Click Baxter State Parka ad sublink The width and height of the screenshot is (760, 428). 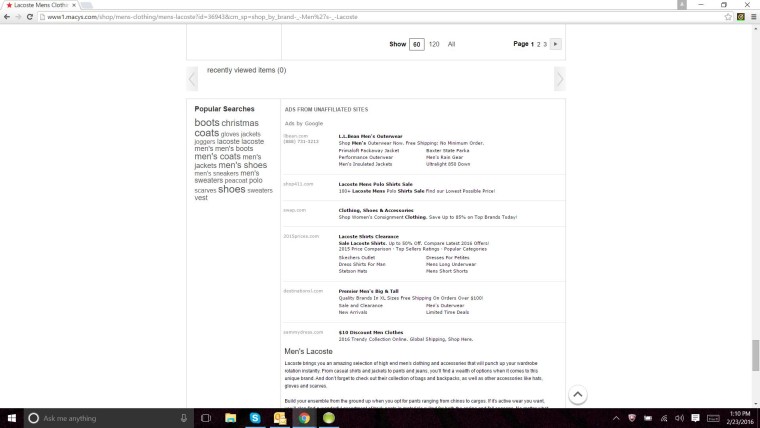click(x=447, y=151)
